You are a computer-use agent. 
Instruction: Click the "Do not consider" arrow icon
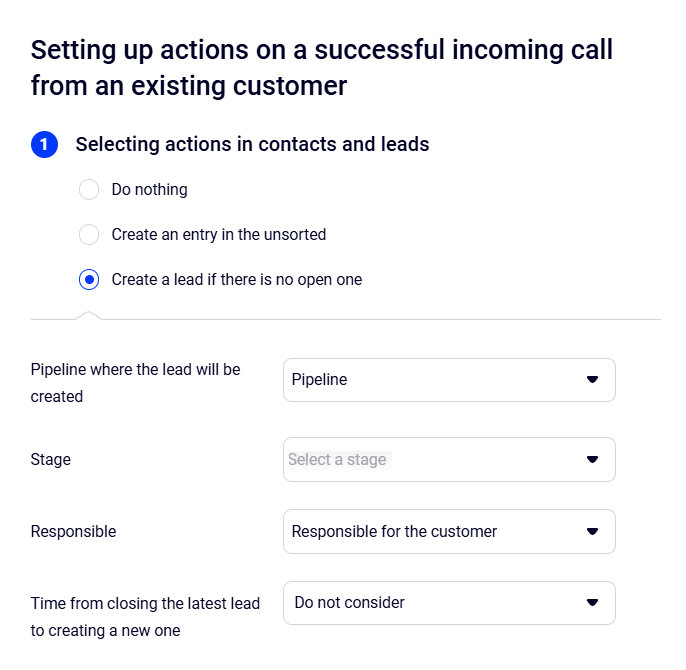pos(592,603)
